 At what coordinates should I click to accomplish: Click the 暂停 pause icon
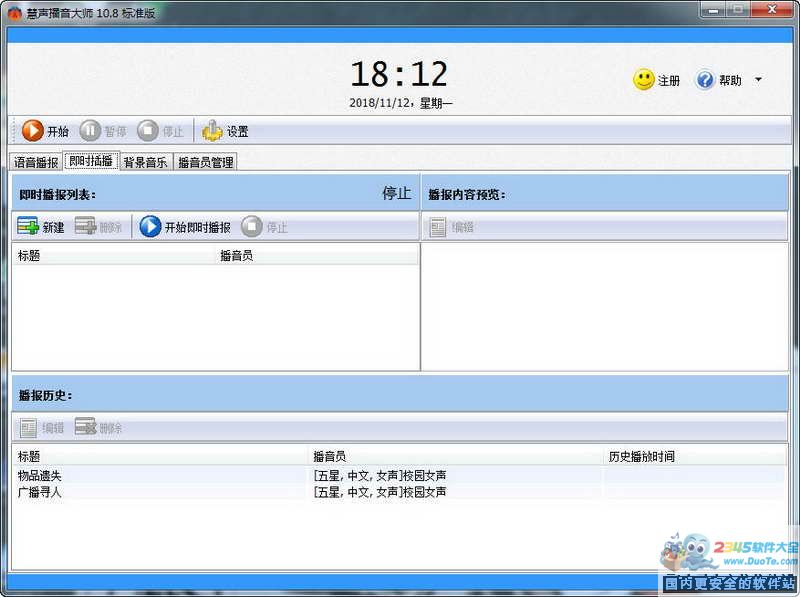pyautogui.click(x=90, y=131)
